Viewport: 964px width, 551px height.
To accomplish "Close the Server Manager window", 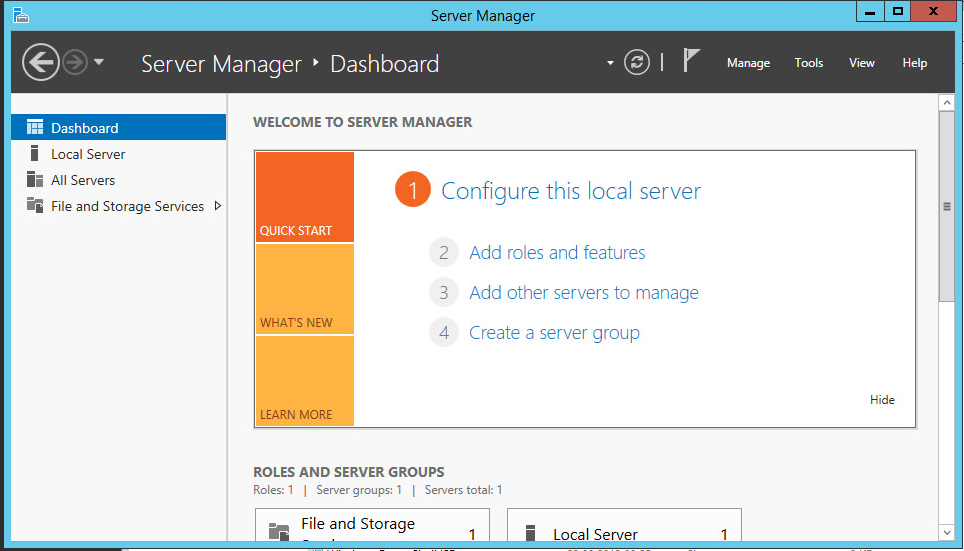I will click(933, 12).
